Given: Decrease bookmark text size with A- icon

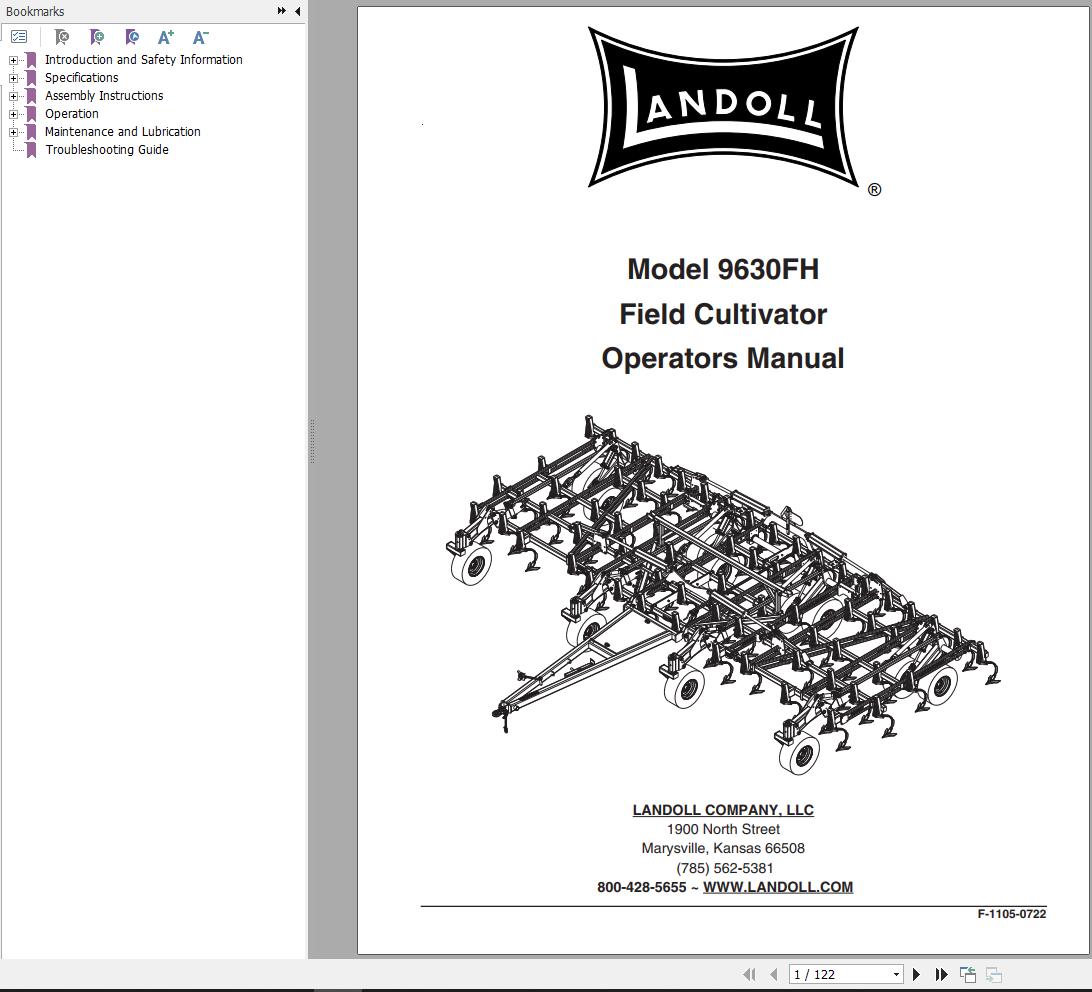Looking at the screenshot, I should [x=199, y=37].
